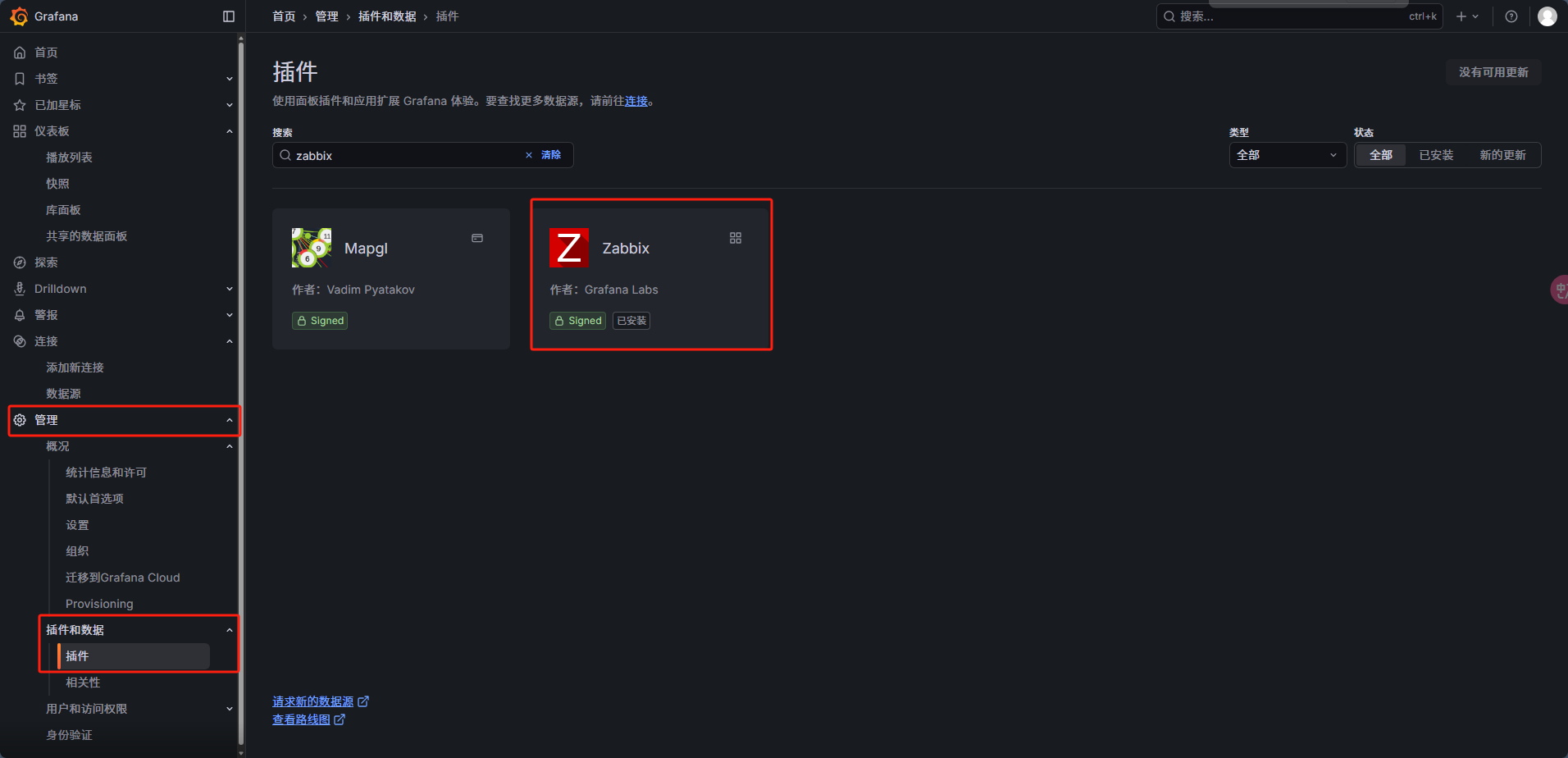This screenshot has width=1568, height=758.
Task: Open 迁移到Grafana Cloud in the sidebar
Action: (x=123, y=578)
